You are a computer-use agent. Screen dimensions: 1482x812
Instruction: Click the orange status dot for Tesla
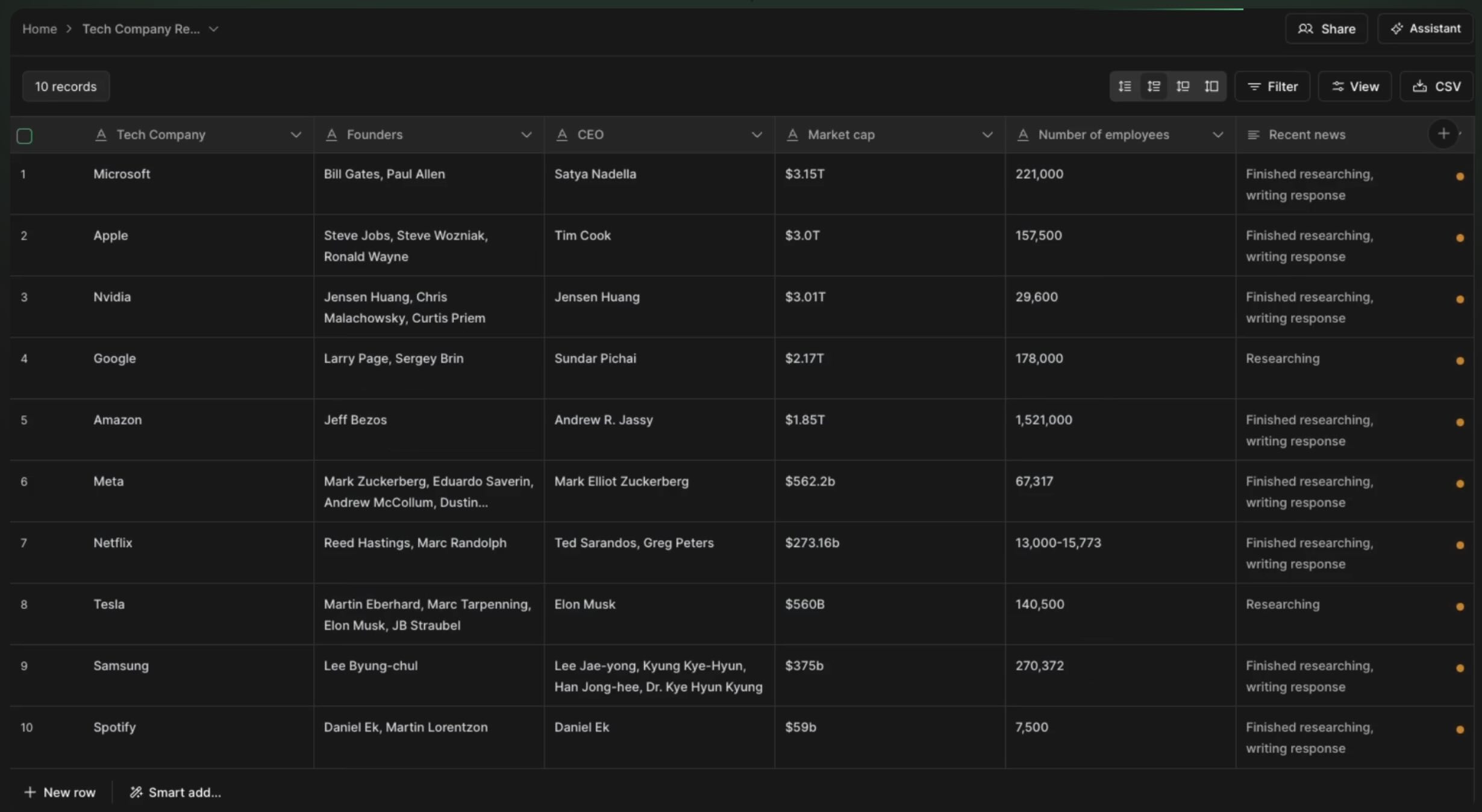click(1460, 607)
